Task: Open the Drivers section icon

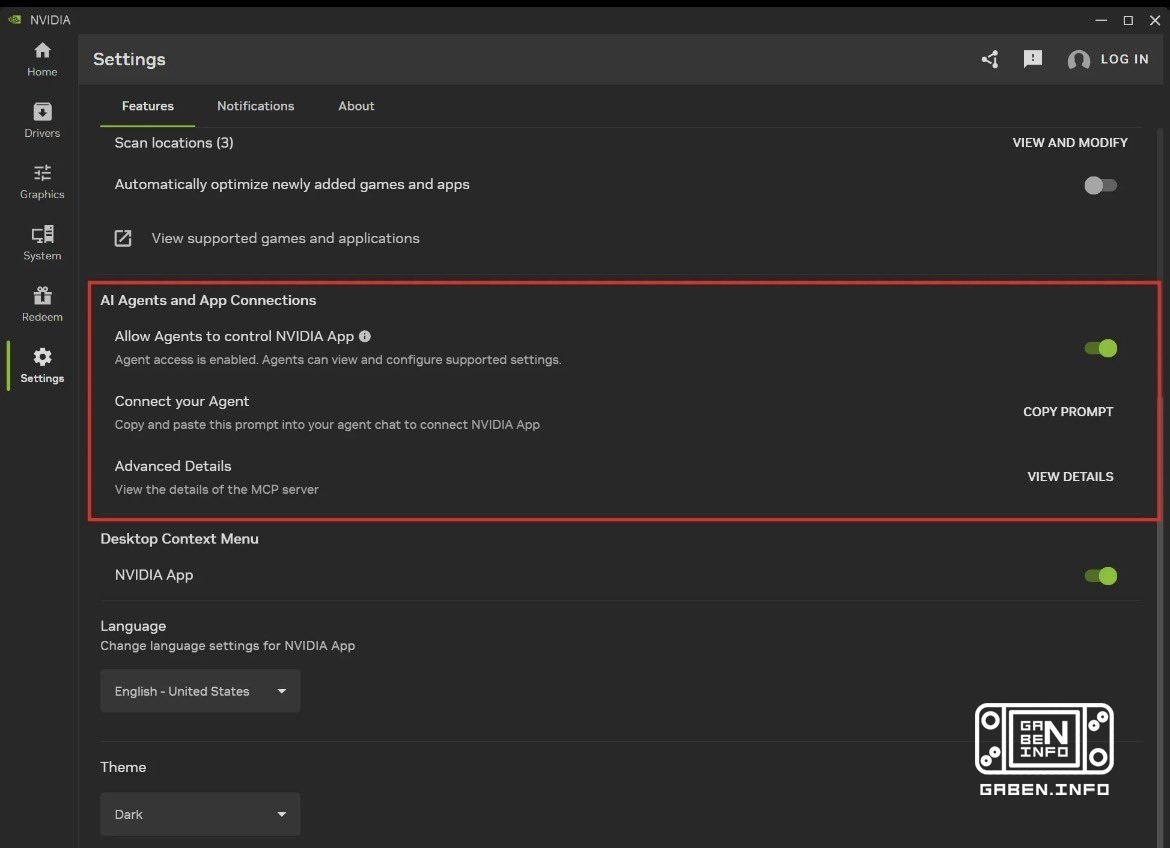Action: coord(42,112)
